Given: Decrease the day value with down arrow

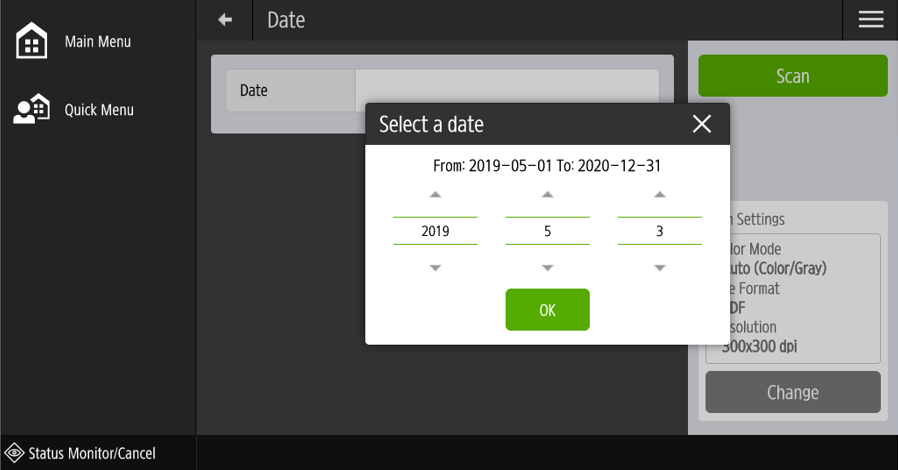Looking at the screenshot, I should click(659, 268).
